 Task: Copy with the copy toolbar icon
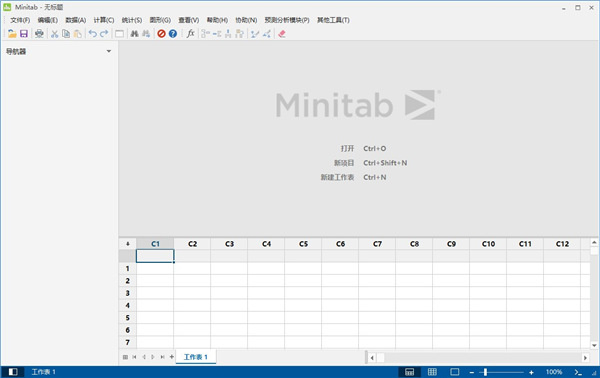click(x=66, y=34)
